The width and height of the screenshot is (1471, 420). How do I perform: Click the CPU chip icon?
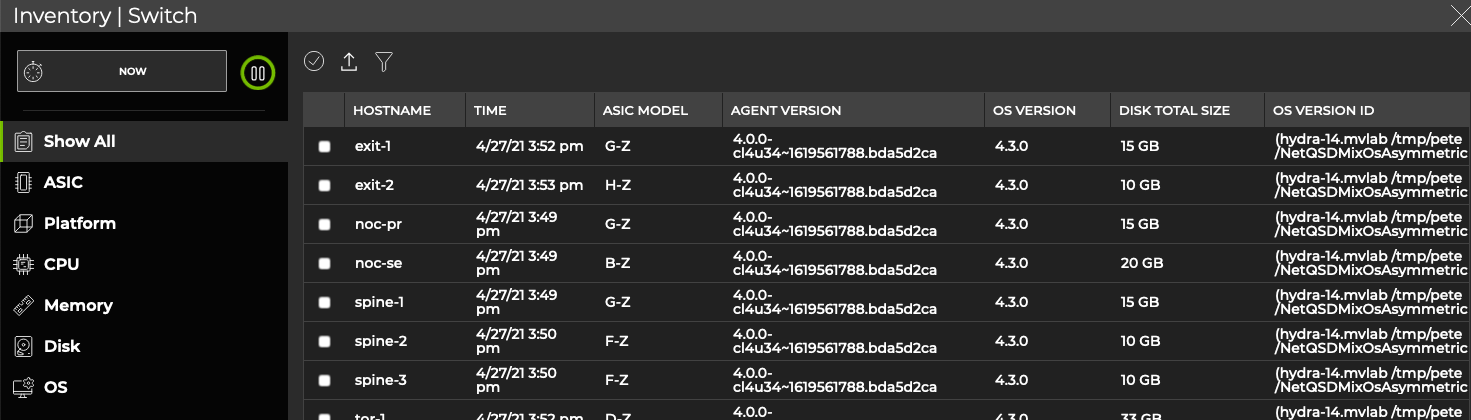(x=23, y=264)
